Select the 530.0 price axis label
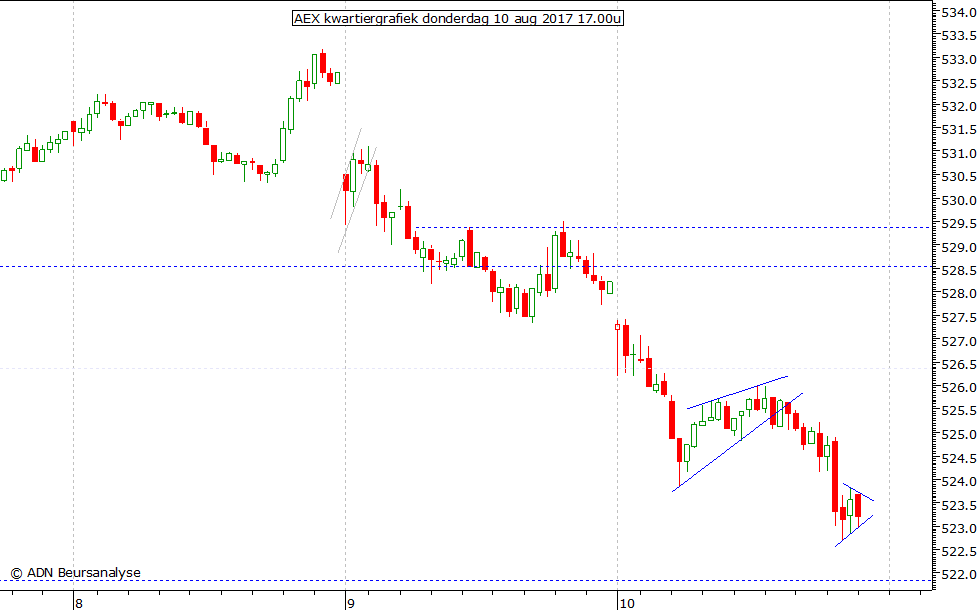The image size is (980, 610). pyautogui.click(x=959, y=200)
